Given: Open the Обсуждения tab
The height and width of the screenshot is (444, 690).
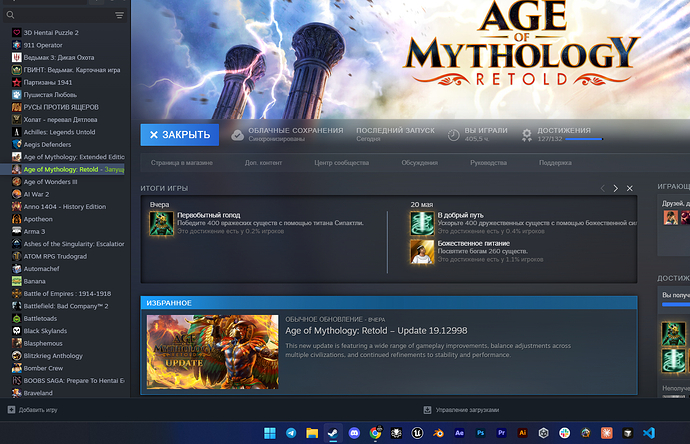Looking at the screenshot, I should [419, 163].
